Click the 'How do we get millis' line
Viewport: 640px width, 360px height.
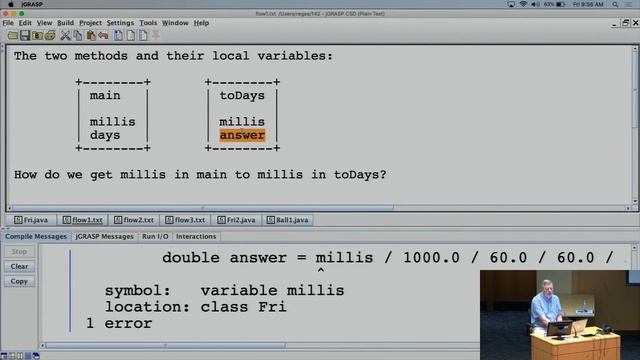(200, 175)
